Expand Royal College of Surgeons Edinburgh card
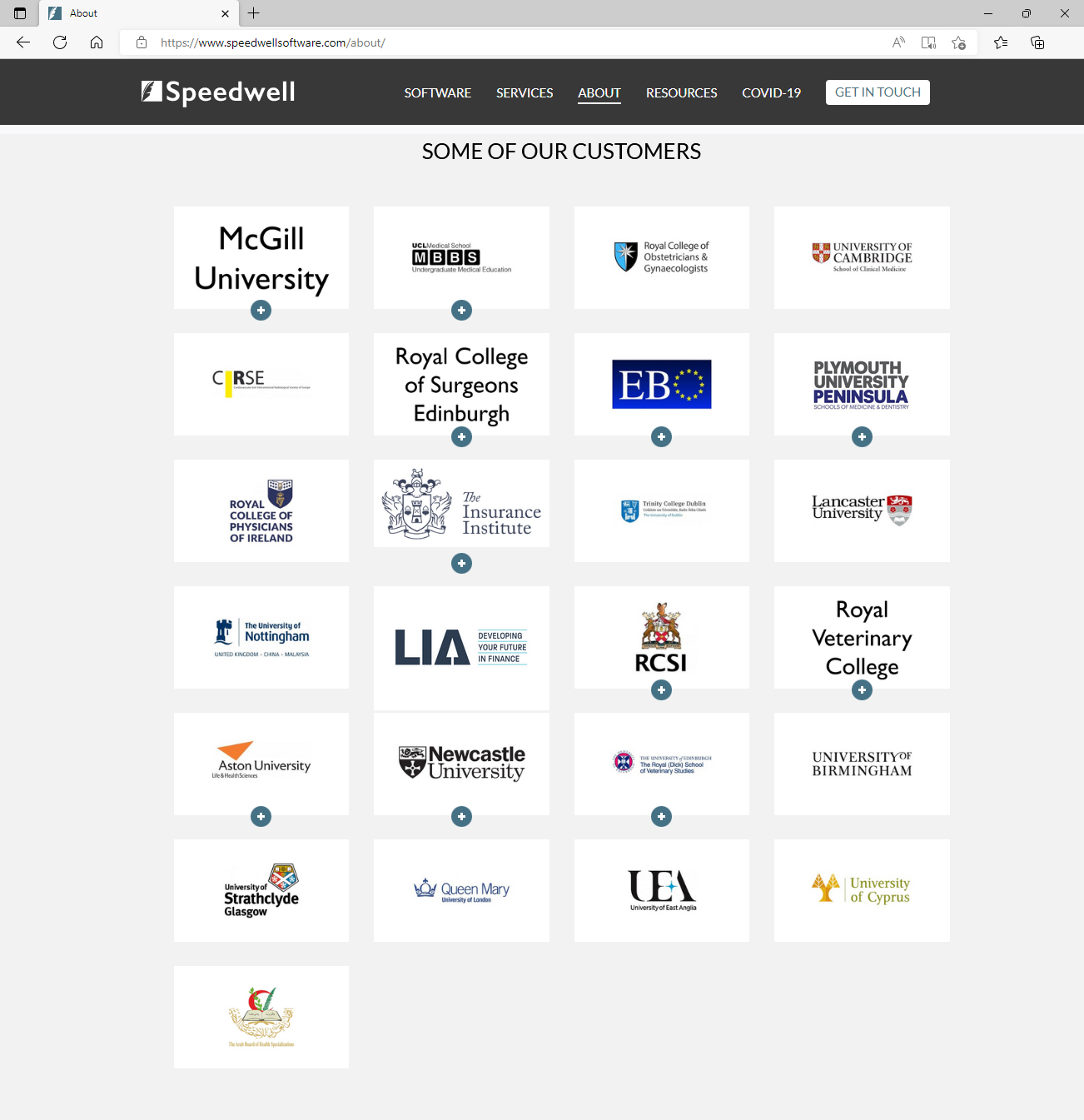 tap(461, 436)
